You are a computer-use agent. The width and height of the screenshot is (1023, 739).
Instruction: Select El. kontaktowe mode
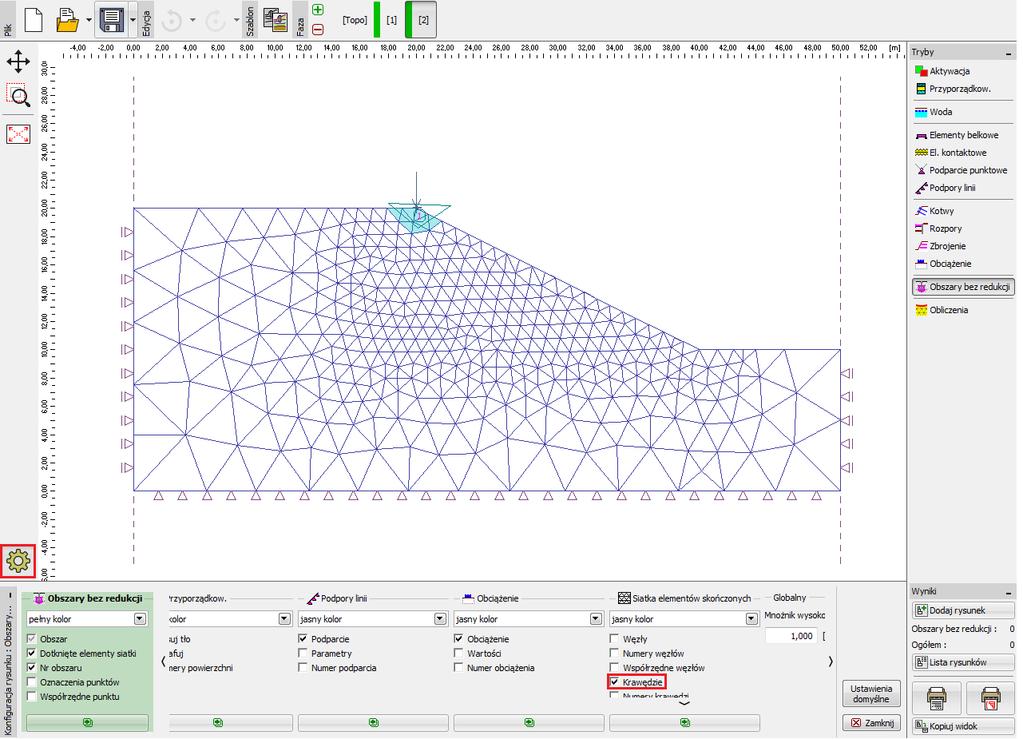951,153
